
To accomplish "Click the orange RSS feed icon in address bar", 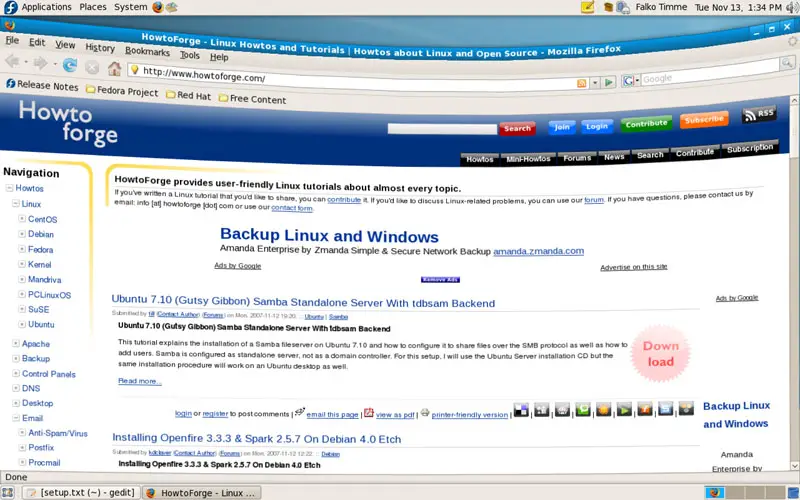I will [x=581, y=83].
